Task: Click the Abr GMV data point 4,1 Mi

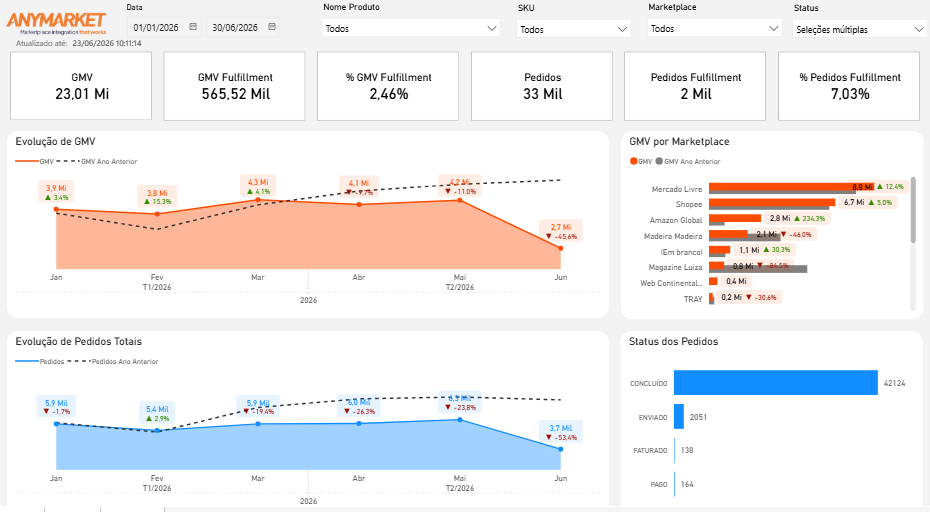Action: click(359, 205)
